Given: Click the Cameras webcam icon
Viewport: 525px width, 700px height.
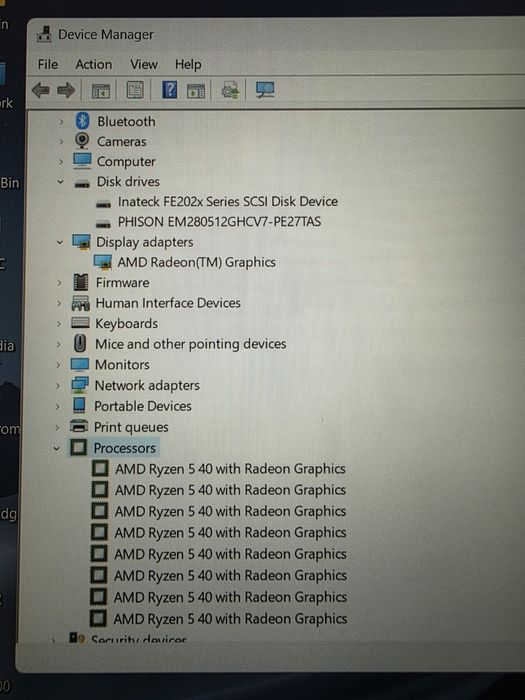Looking at the screenshot, I should point(82,141).
